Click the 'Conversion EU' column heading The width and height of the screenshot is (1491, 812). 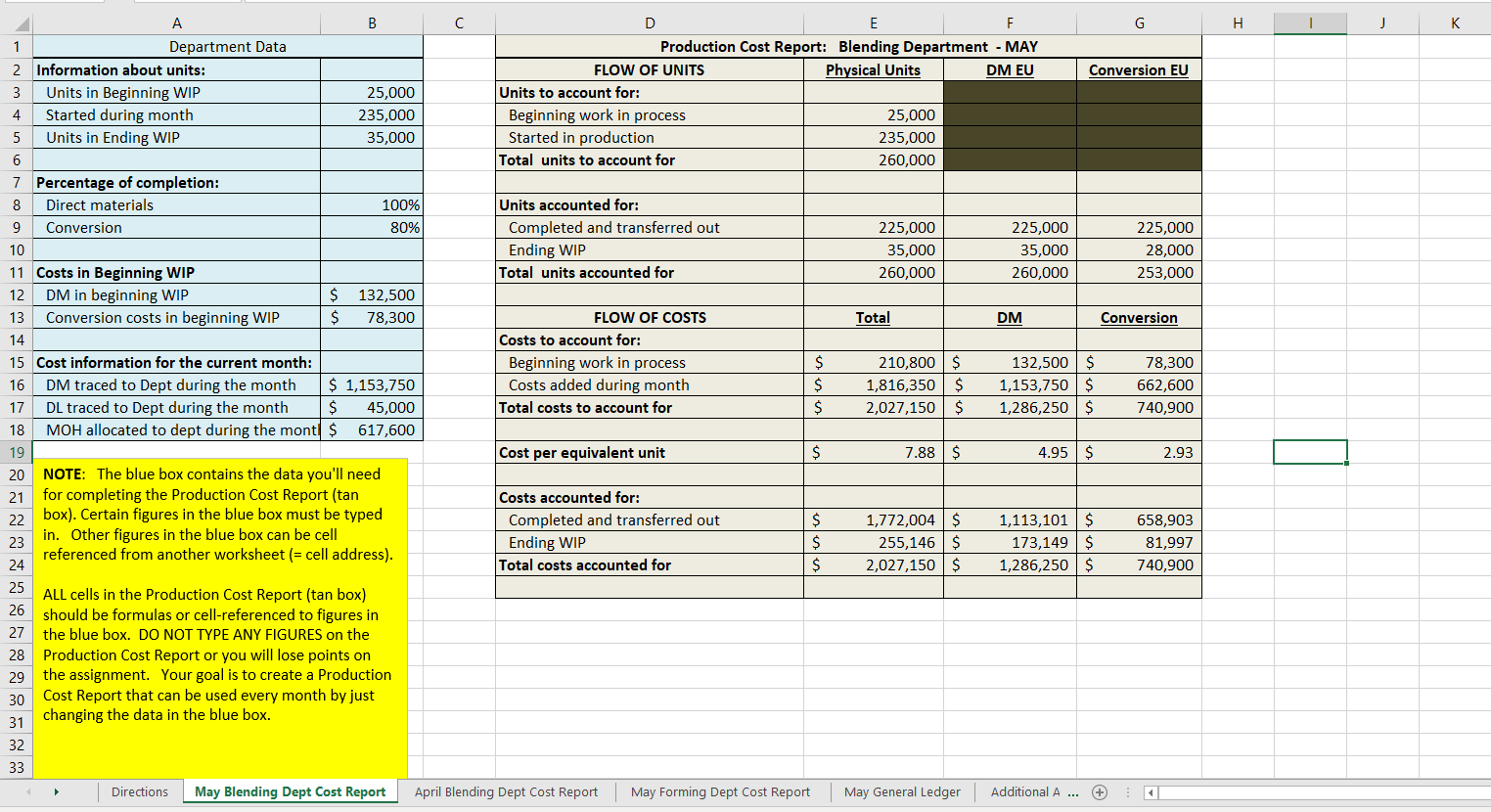coord(1139,69)
